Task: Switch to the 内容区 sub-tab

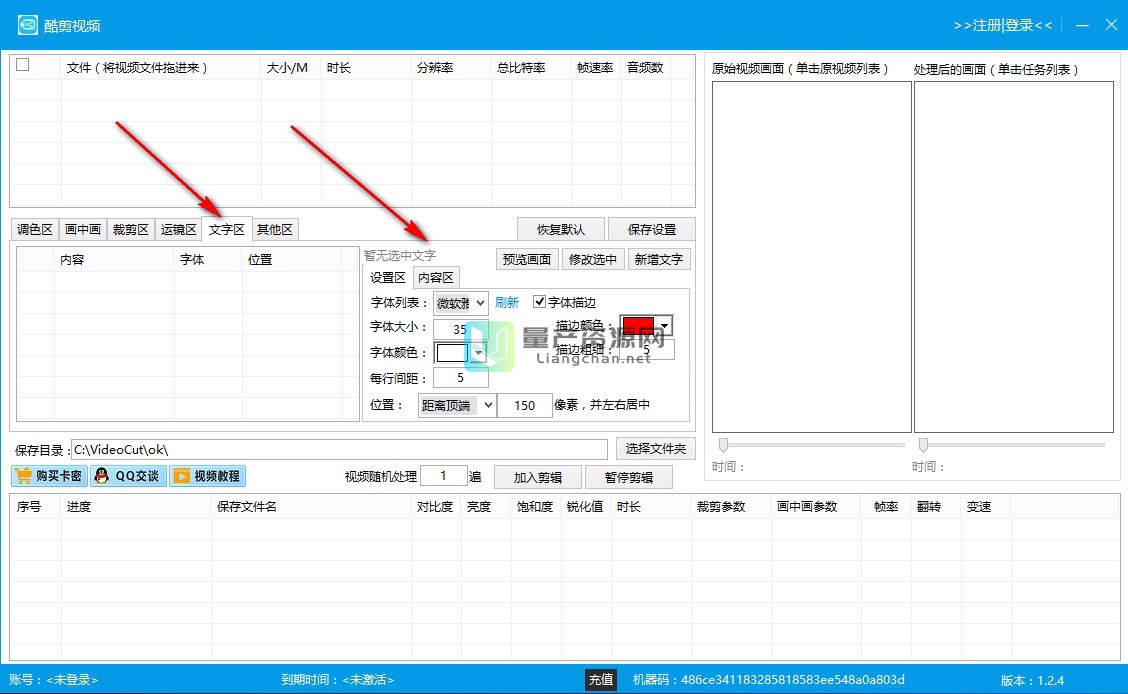Action: [436, 278]
